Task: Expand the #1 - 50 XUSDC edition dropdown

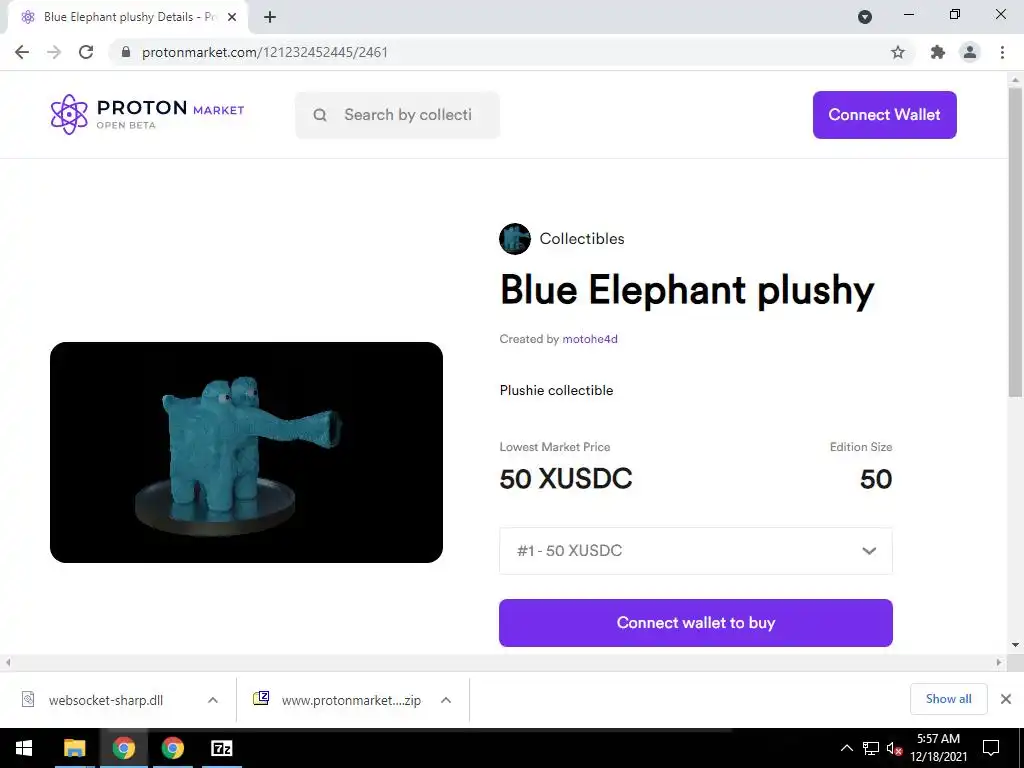Action: tap(696, 551)
